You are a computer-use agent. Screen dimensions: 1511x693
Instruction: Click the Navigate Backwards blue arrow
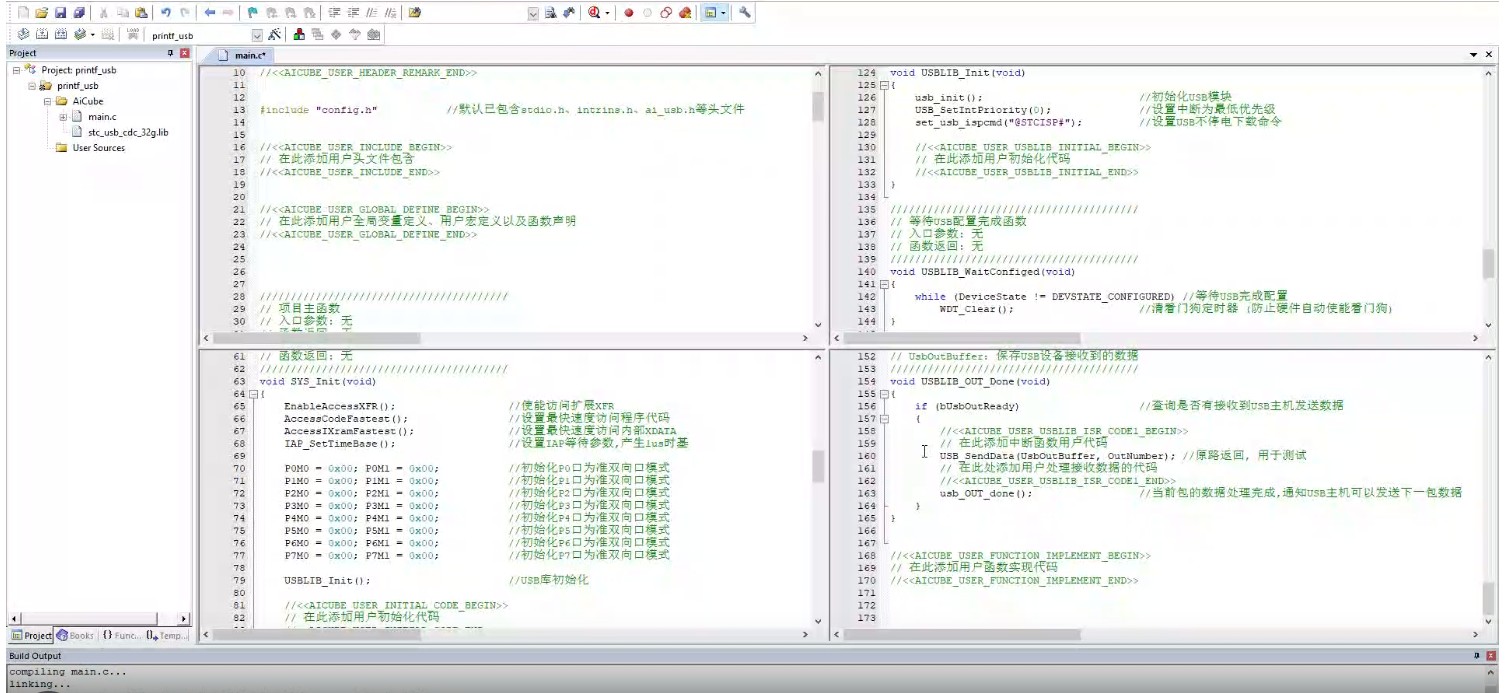coord(209,13)
